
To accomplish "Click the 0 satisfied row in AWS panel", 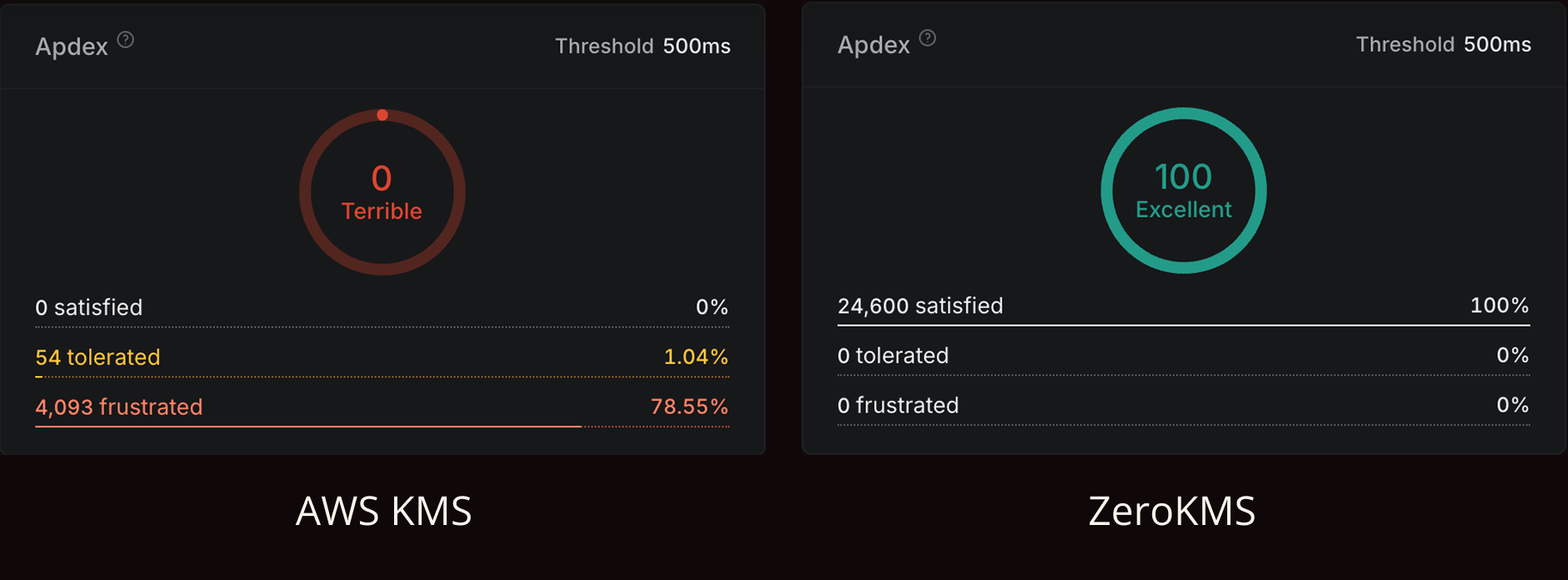I will [382, 308].
